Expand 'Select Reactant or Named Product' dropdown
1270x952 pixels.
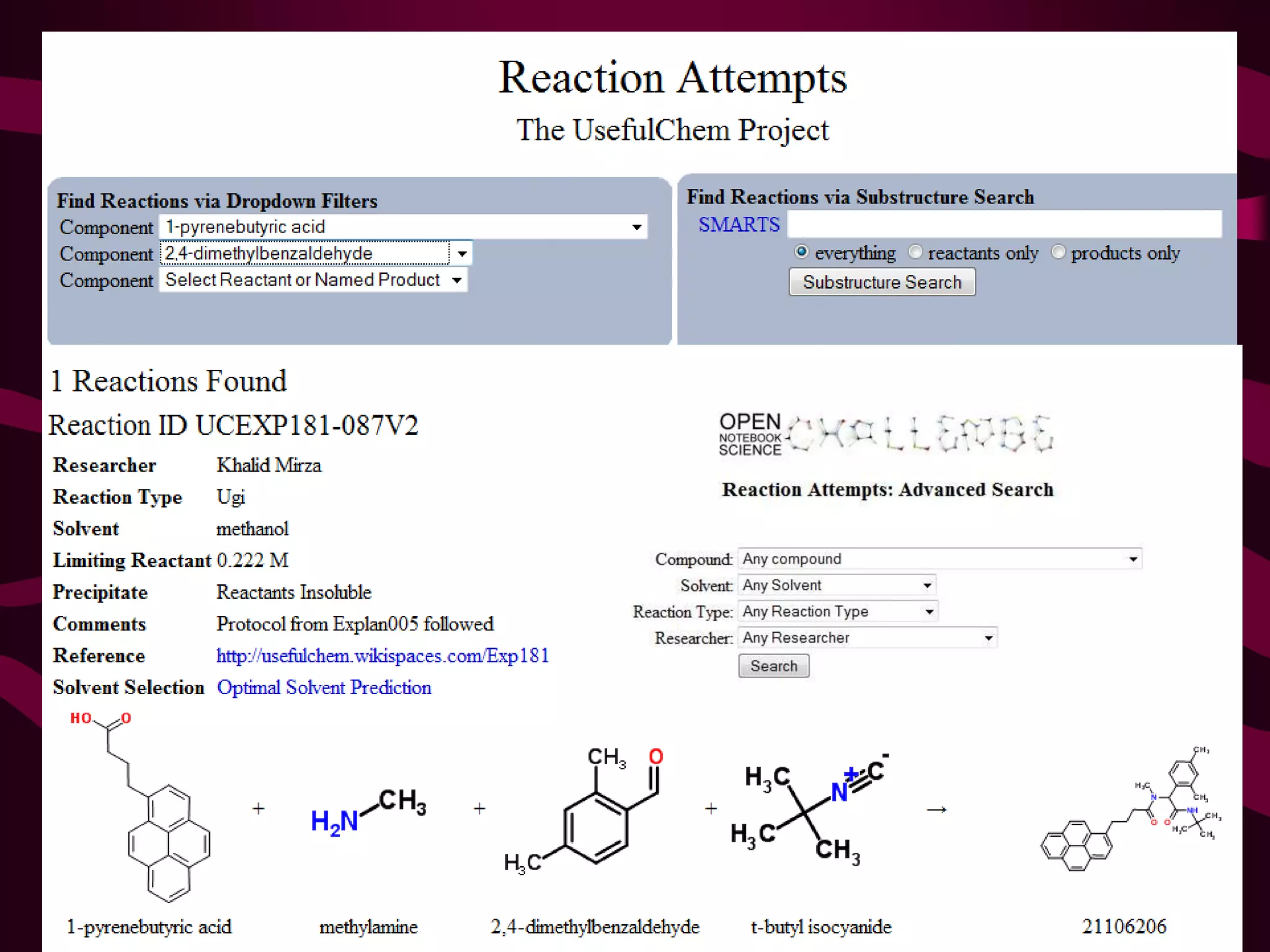(313, 280)
